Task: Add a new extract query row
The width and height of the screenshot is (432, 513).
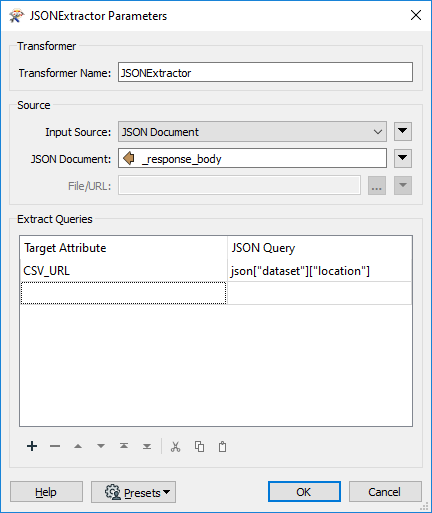Action: 32,446
